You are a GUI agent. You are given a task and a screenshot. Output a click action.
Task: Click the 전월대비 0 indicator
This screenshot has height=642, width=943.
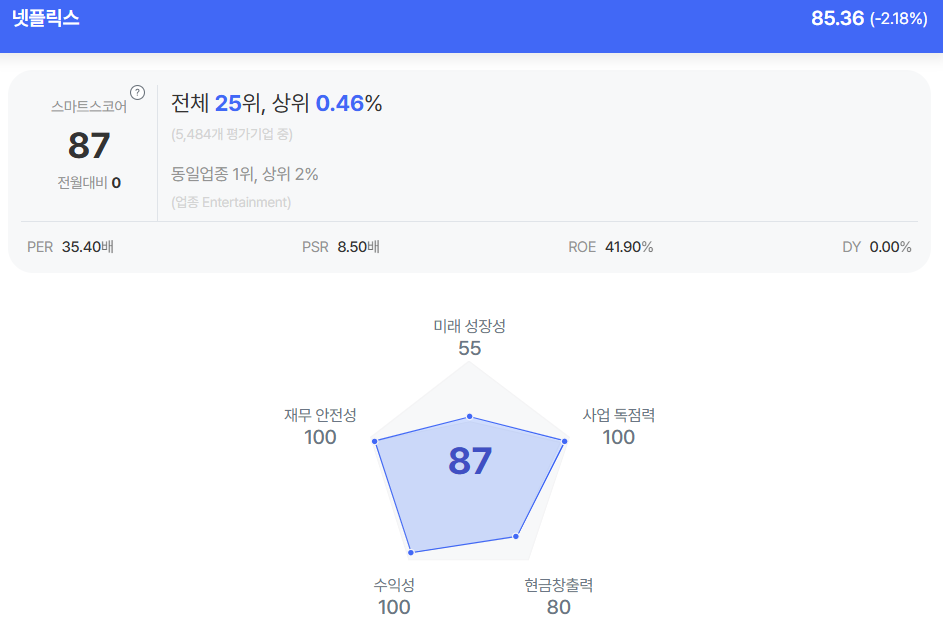coord(89,183)
